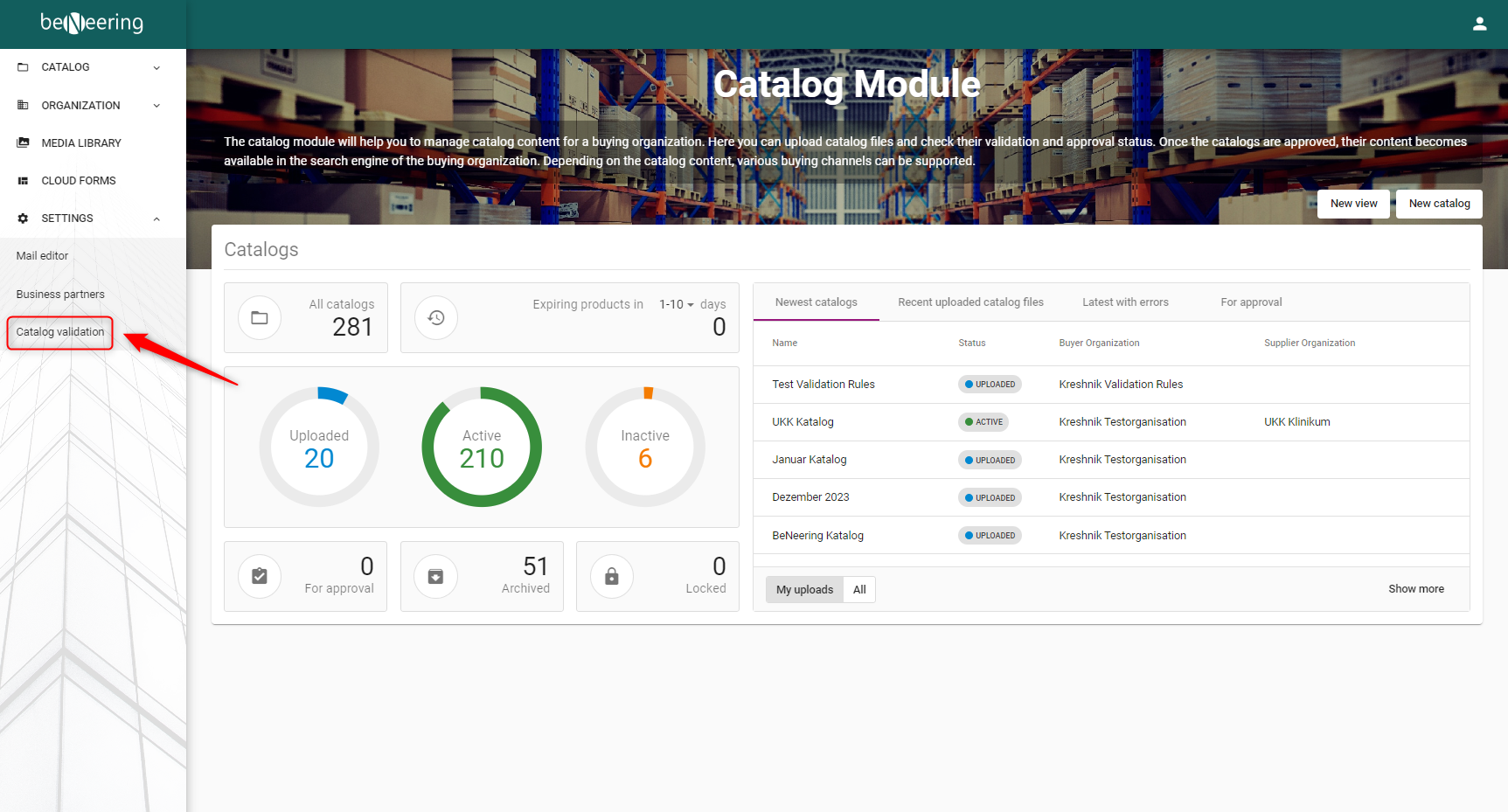Open the CATALOG sidebar menu
1508x812 pixels.
(x=93, y=67)
